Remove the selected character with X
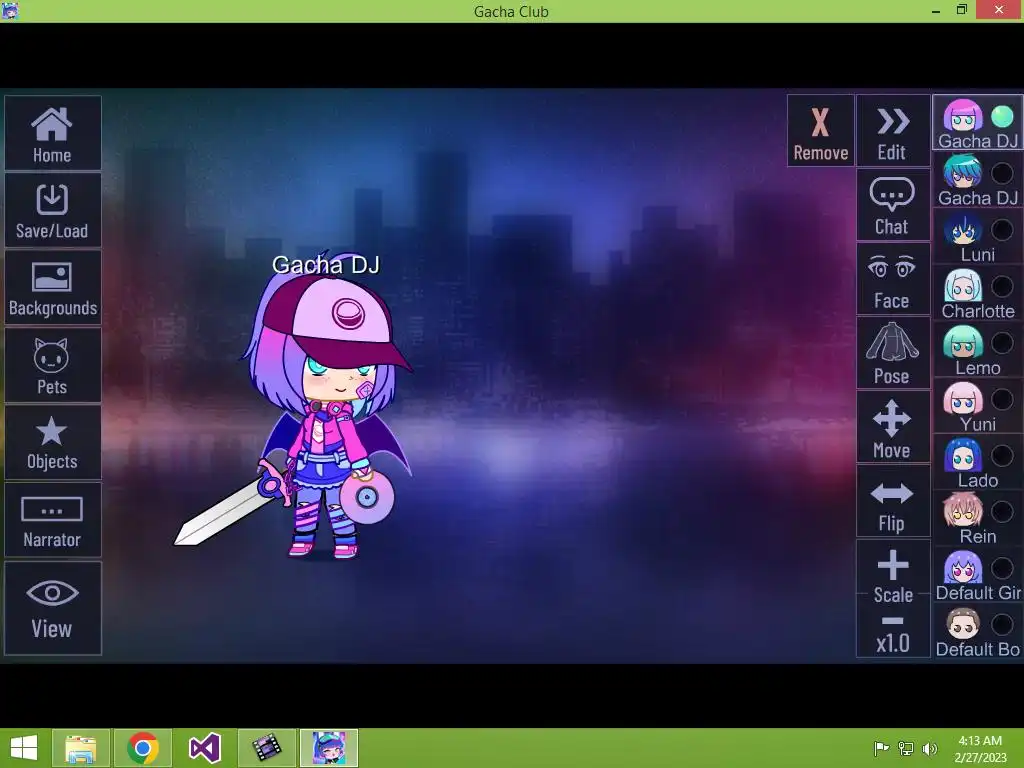This screenshot has width=1024, height=768. click(x=821, y=131)
